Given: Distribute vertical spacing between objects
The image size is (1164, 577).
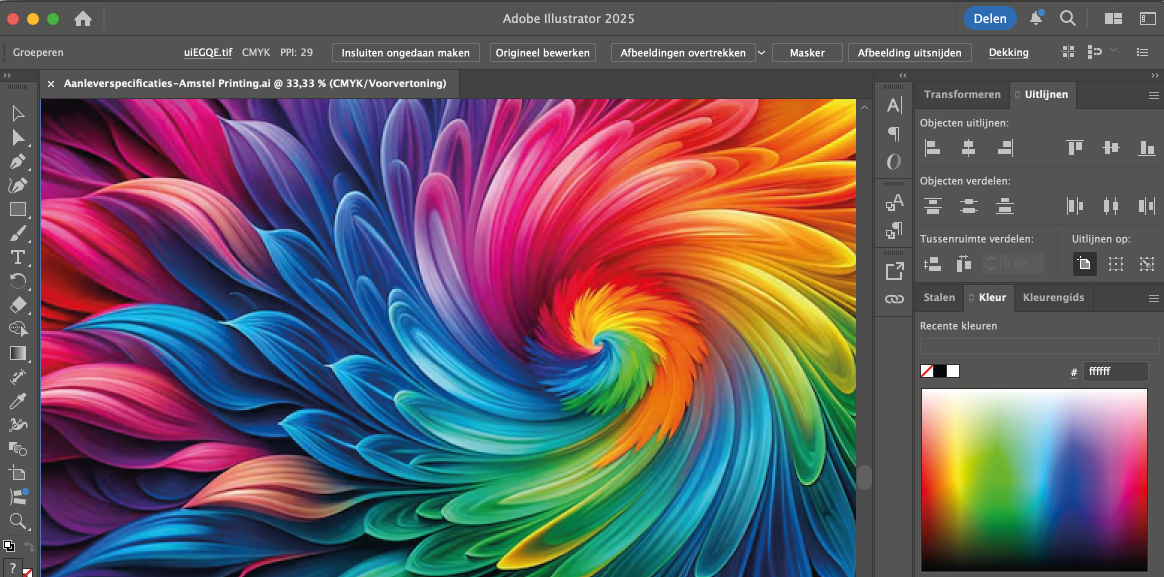Looking at the screenshot, I should coord(932,263).
